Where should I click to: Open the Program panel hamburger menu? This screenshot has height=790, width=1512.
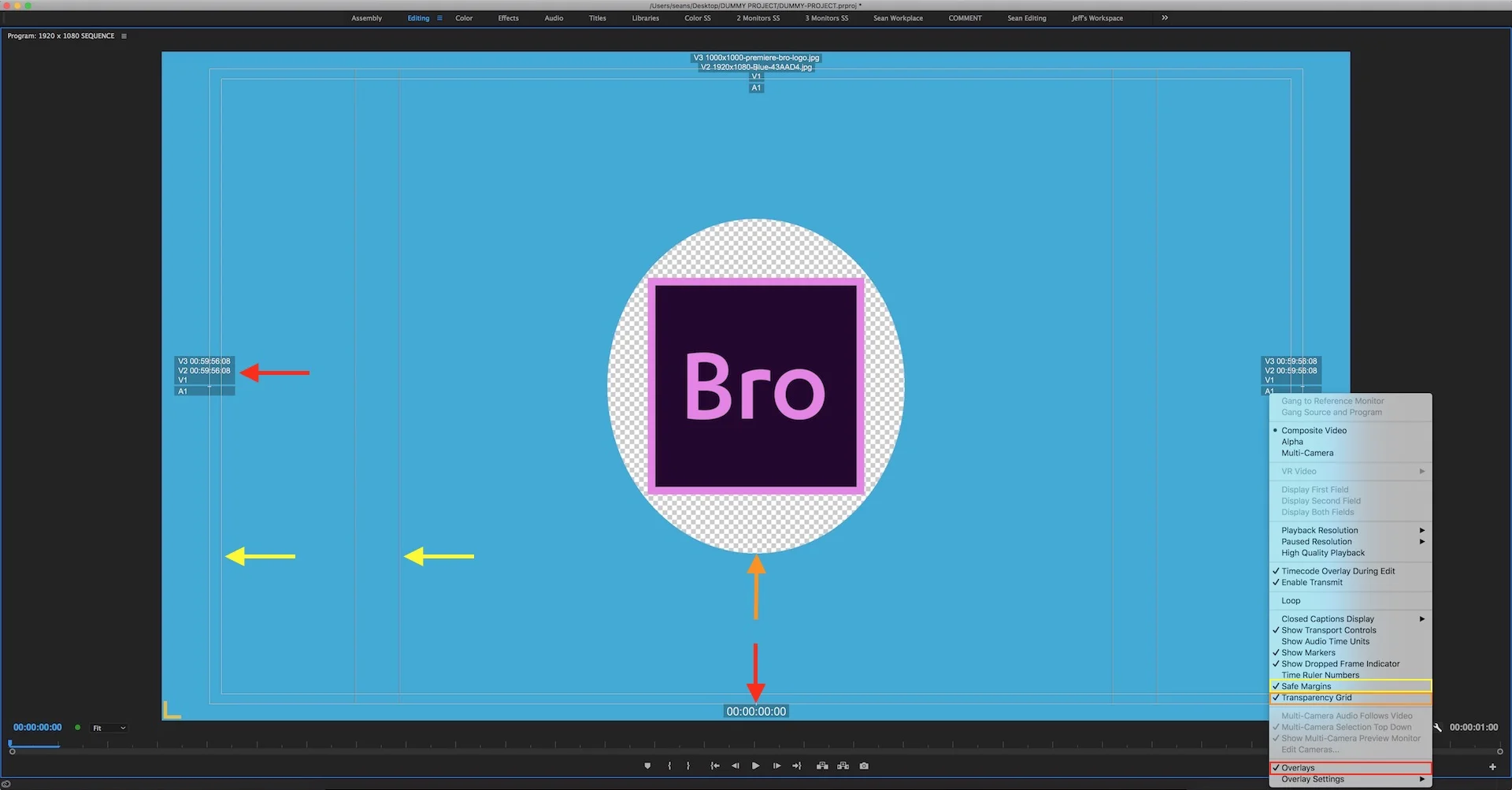coord(124,36)
